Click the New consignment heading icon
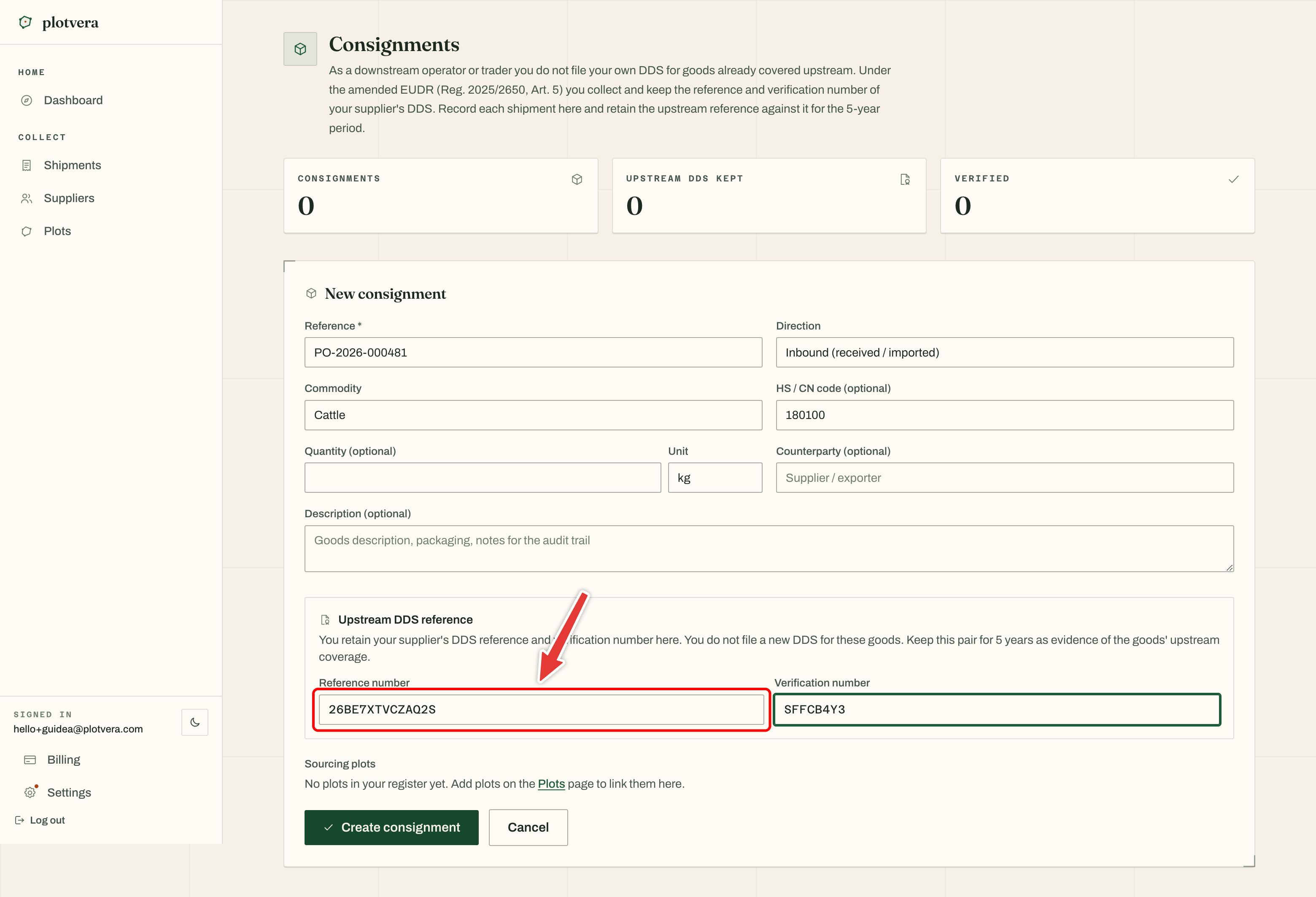 click(x=311, y=293)
